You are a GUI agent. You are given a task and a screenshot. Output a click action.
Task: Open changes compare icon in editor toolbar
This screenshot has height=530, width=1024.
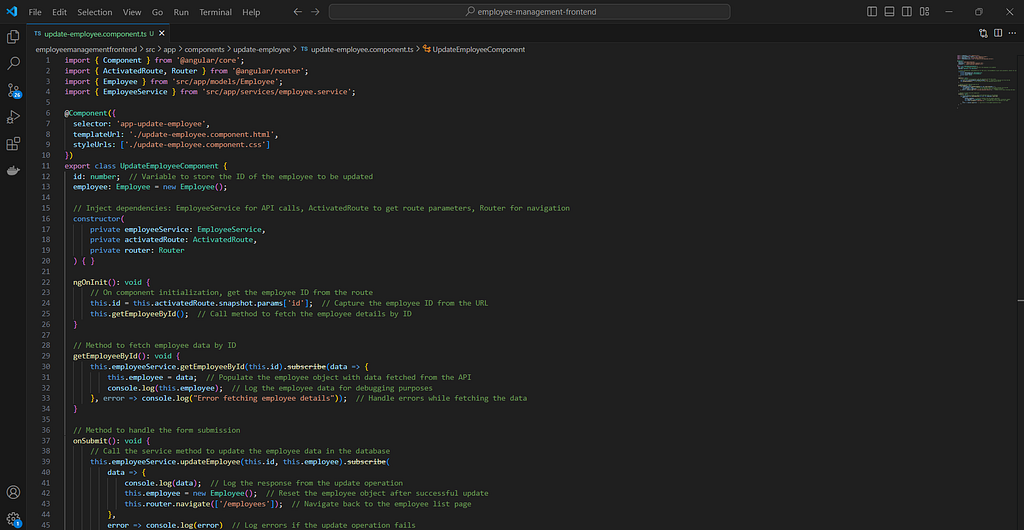[983, 33]
